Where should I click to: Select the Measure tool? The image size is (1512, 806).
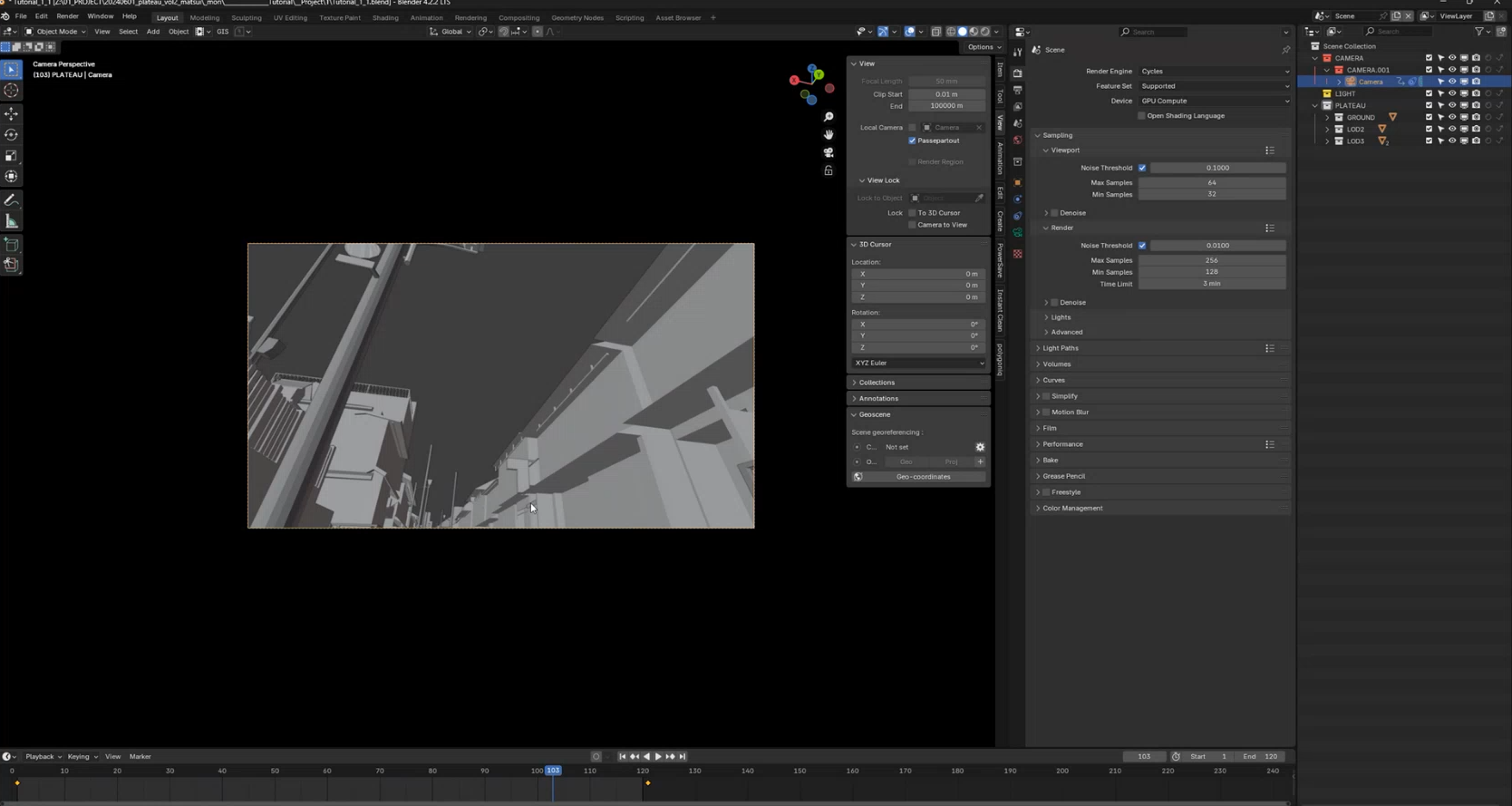[11, 221]
